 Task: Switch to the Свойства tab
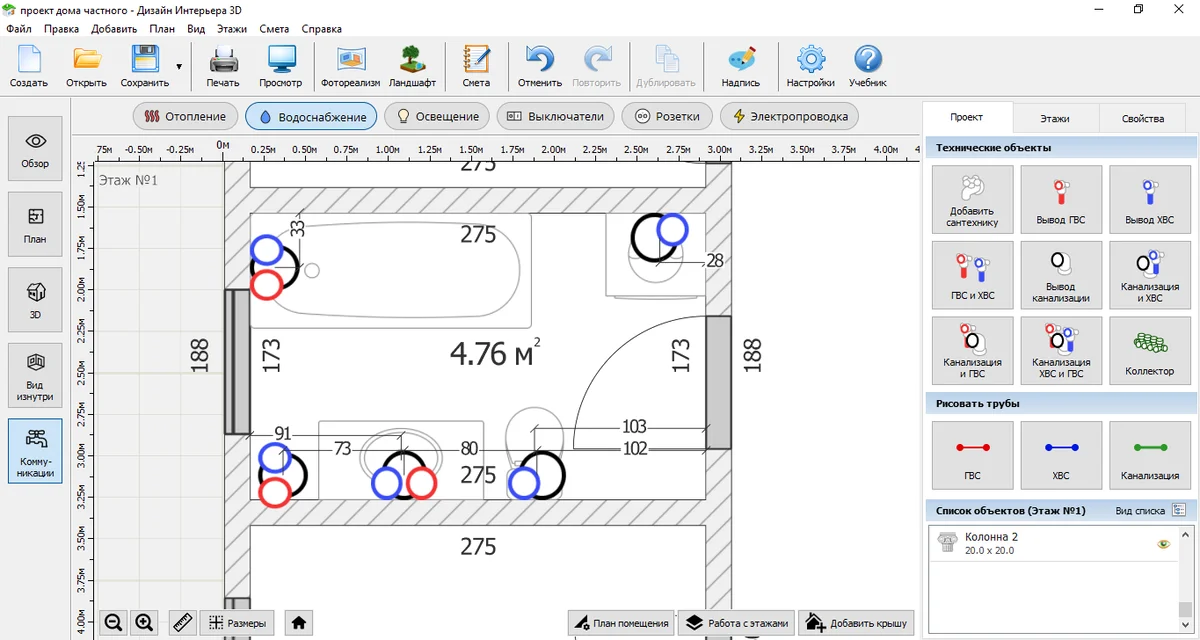[1142, 118]
